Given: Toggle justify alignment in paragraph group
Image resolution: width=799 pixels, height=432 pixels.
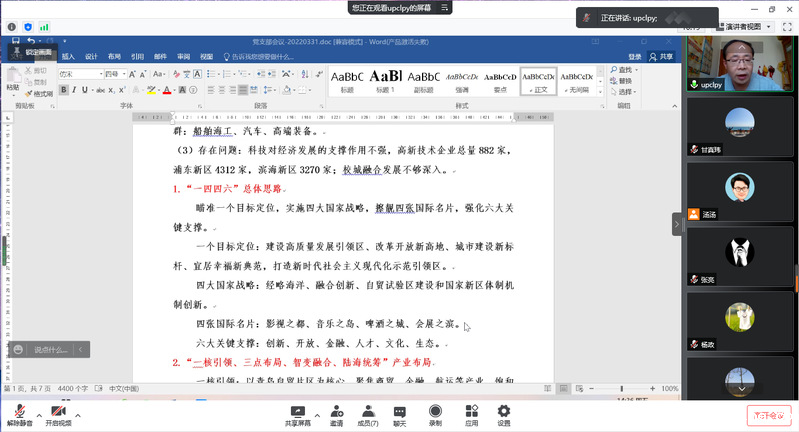Looking at the screenshot, I should 243,90.
